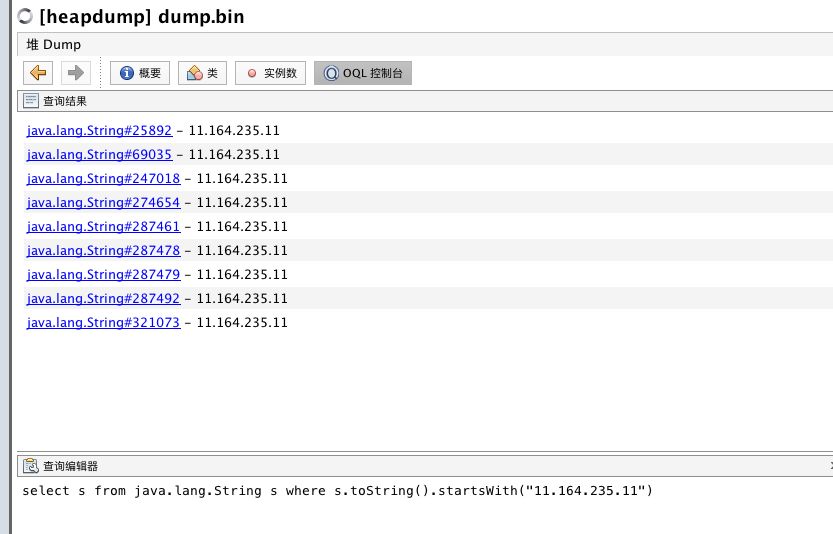833x534 pixels.
Task: Toggle the OQL 控制台 view button
Action: [362, 73]
